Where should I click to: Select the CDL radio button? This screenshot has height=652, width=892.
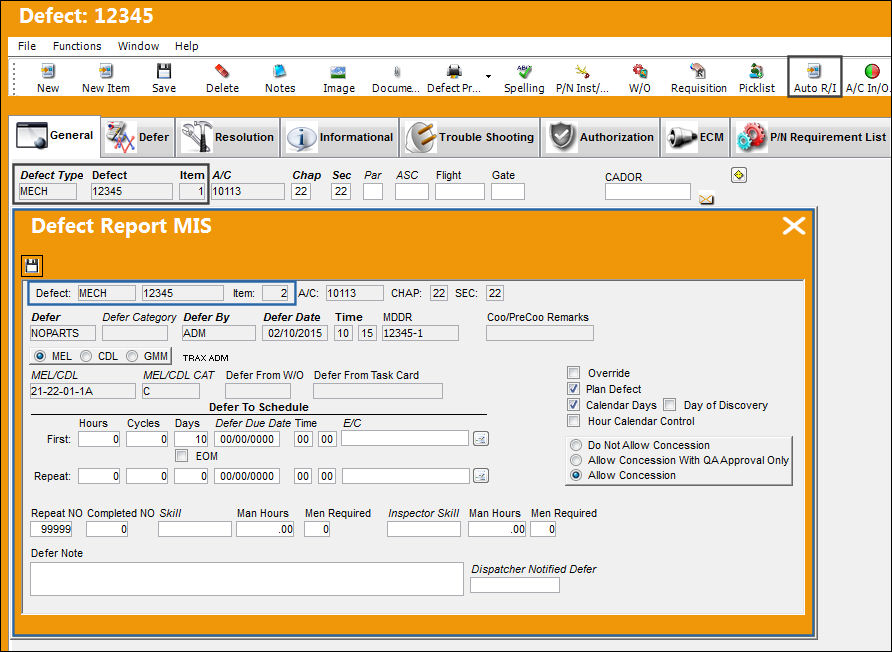point(86,356)
